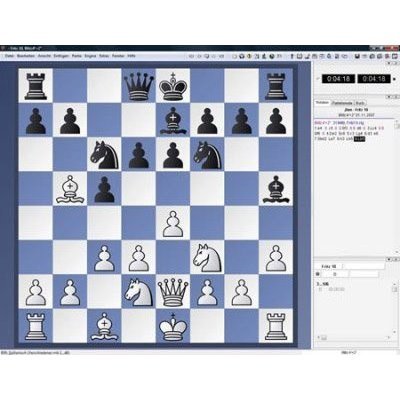Switch to the Buch tab
The height and width of the screenshot is (400, 400).
[360, 103]
